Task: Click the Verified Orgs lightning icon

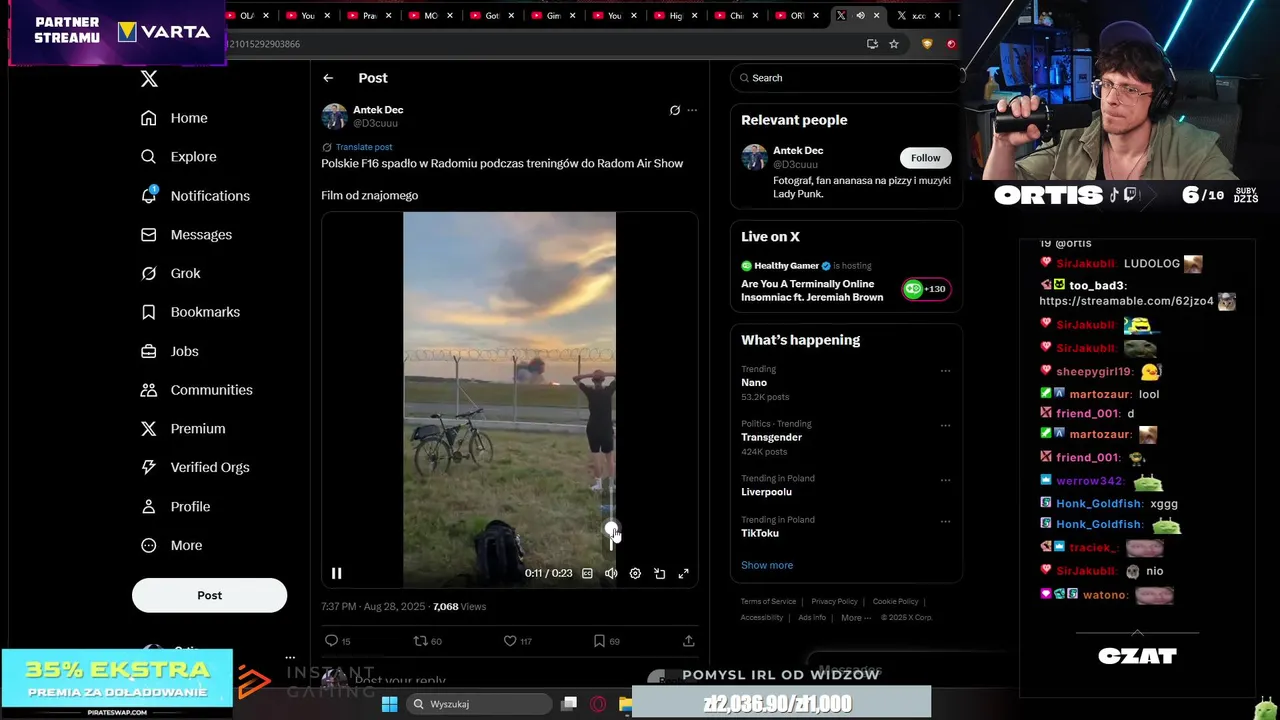Action: pyautogui.click(x=149, y=467)
